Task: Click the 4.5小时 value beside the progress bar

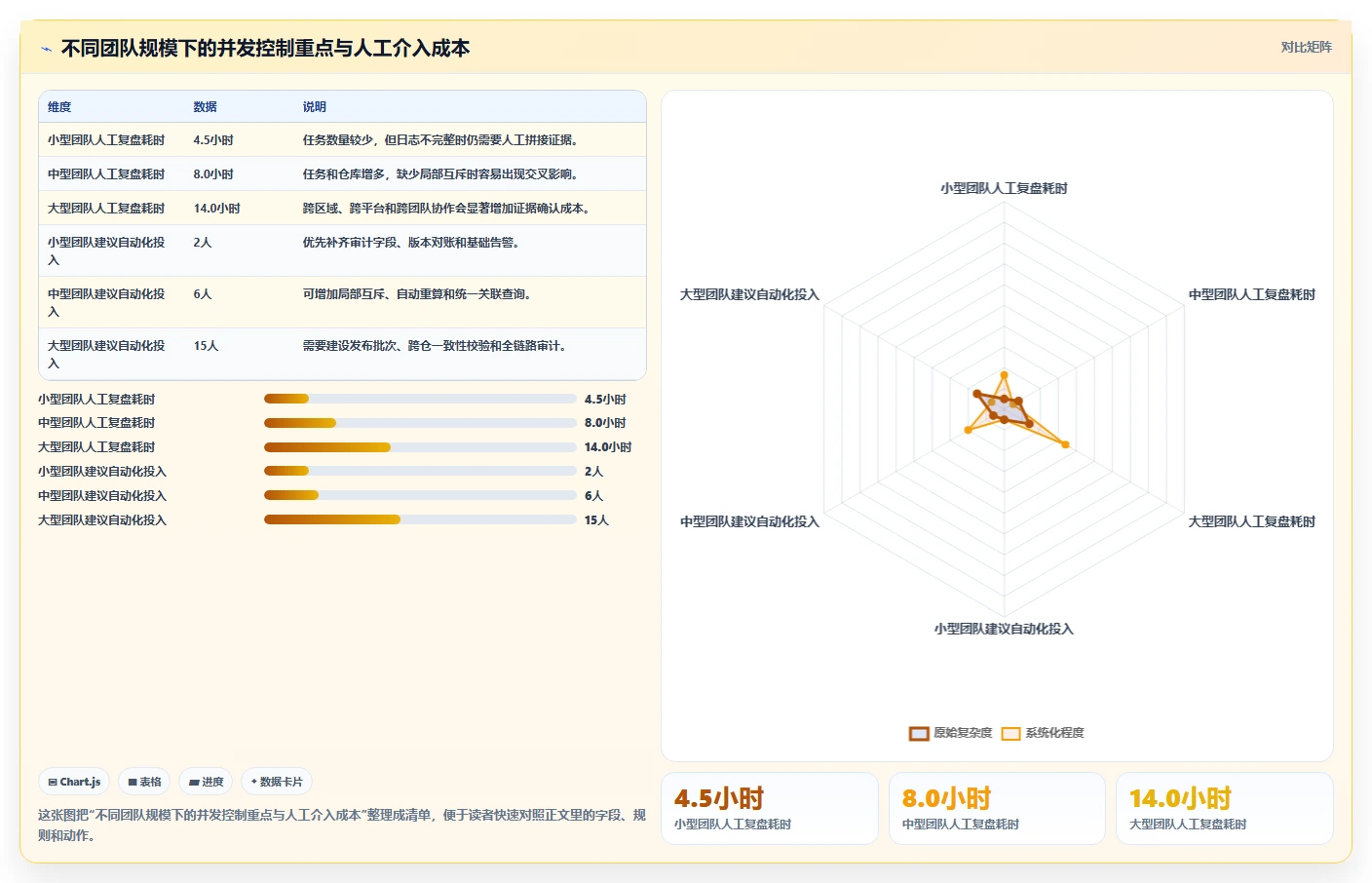Action: pos(605,400)
